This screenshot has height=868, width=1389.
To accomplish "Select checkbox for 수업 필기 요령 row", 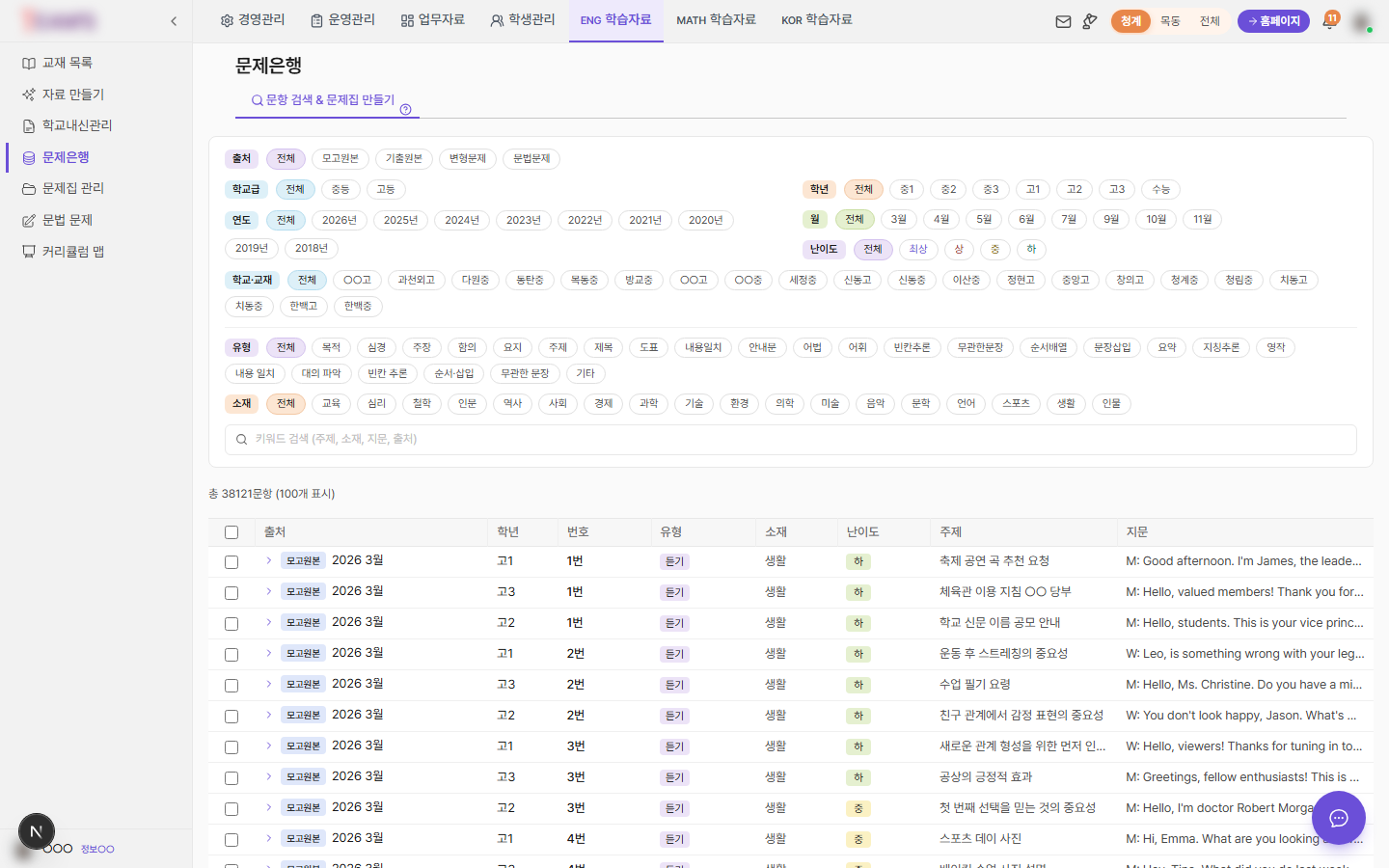I will click(x=231, y=686).
